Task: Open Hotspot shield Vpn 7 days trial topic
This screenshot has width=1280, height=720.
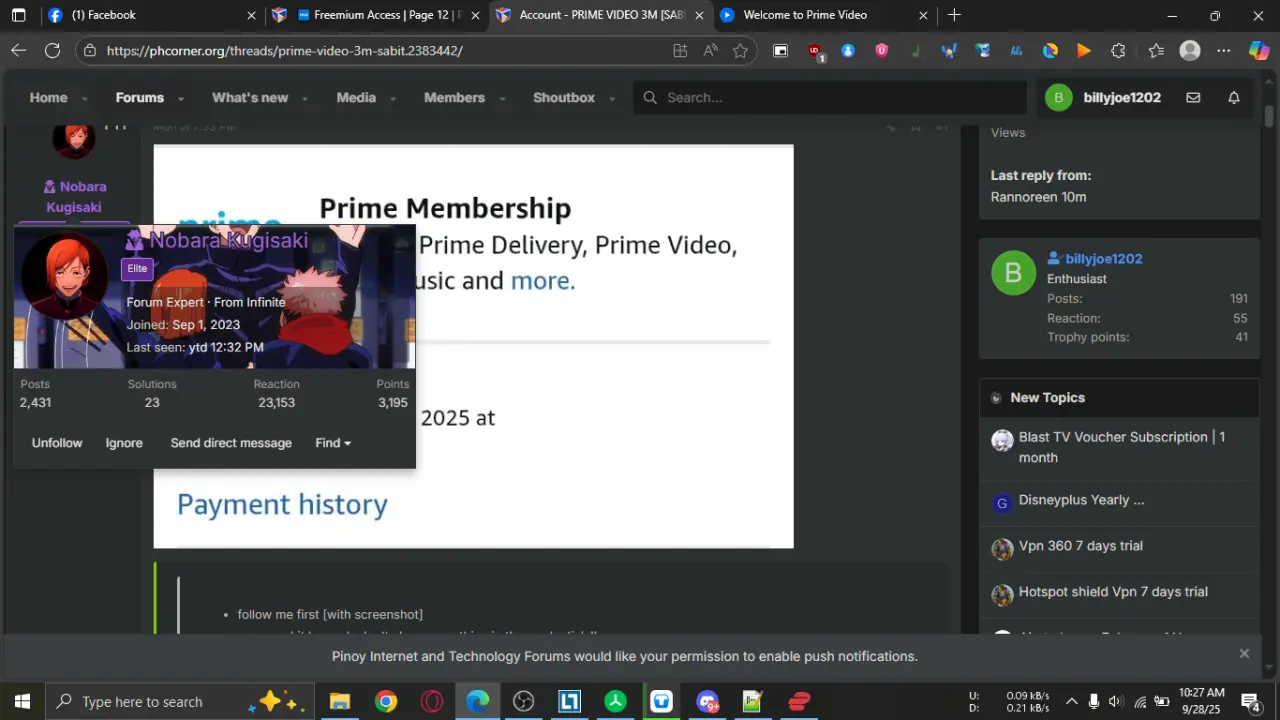Action: (x=1113, y=592)
